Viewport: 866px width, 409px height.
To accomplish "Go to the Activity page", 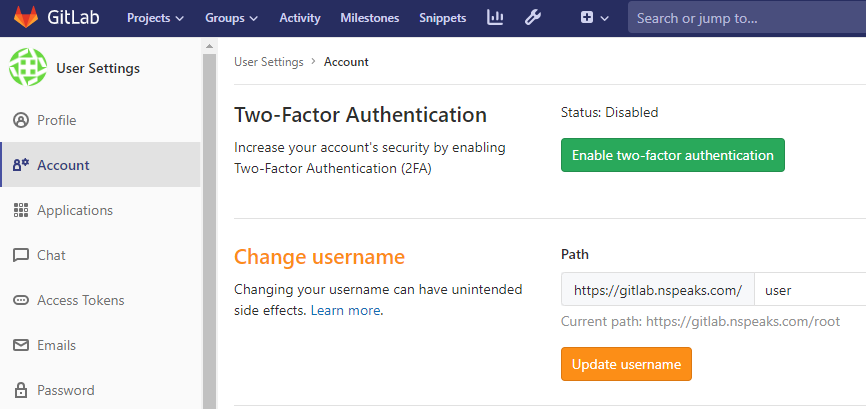I will (x=299, y=18).
